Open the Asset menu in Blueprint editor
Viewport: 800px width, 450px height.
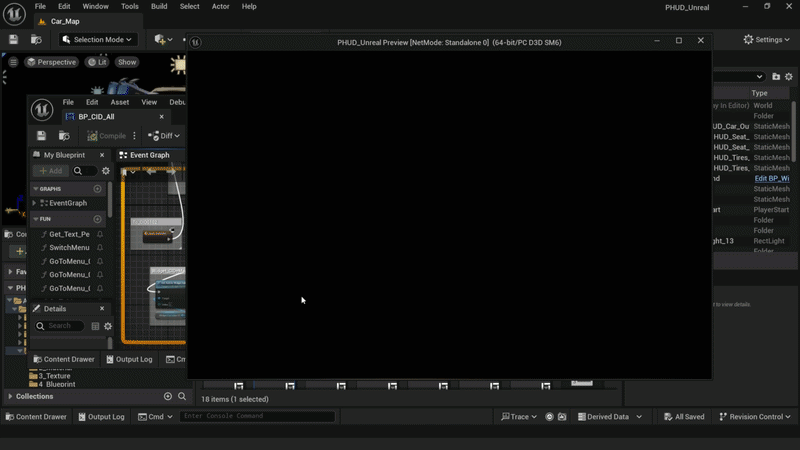pos(120,102)
